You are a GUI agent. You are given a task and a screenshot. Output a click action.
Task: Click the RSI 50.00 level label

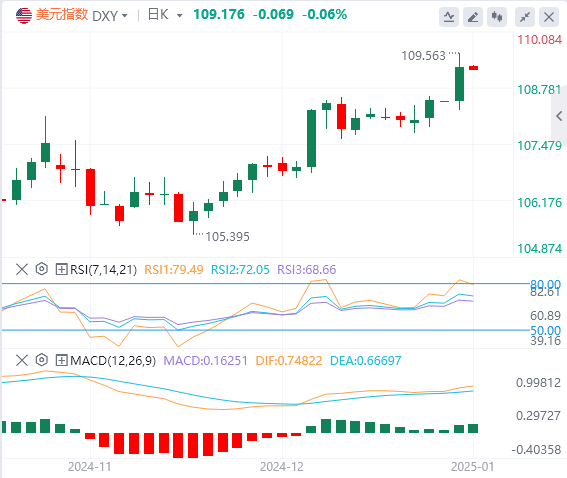click(x=545, y=330)
